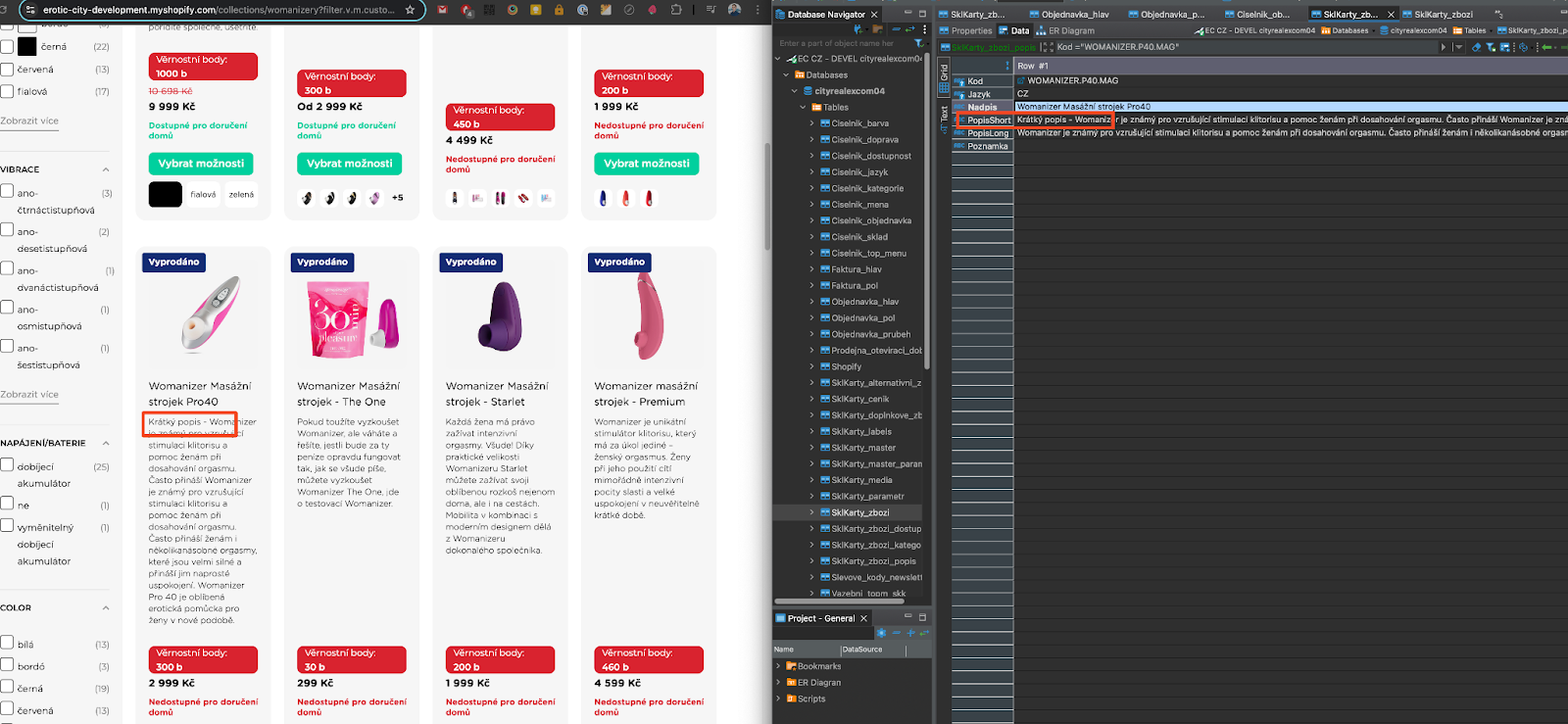Image resolution: width=1568 pixels, height=724 pixels.
Task: Open the filter history dropdown arrow
Action: point(1459,47)
